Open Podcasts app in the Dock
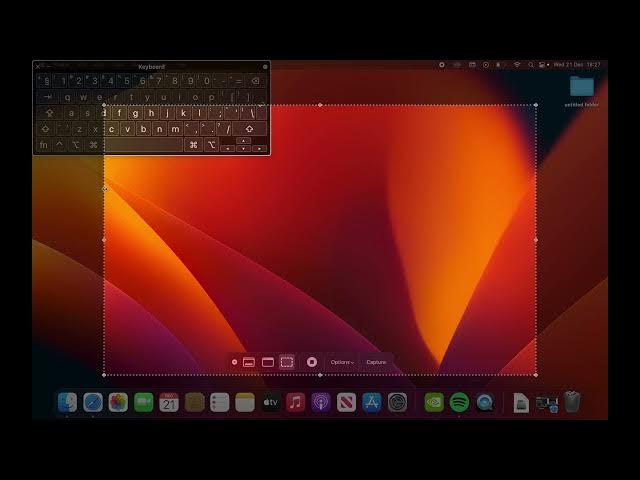The image size is (640, 480). [321, 402]
